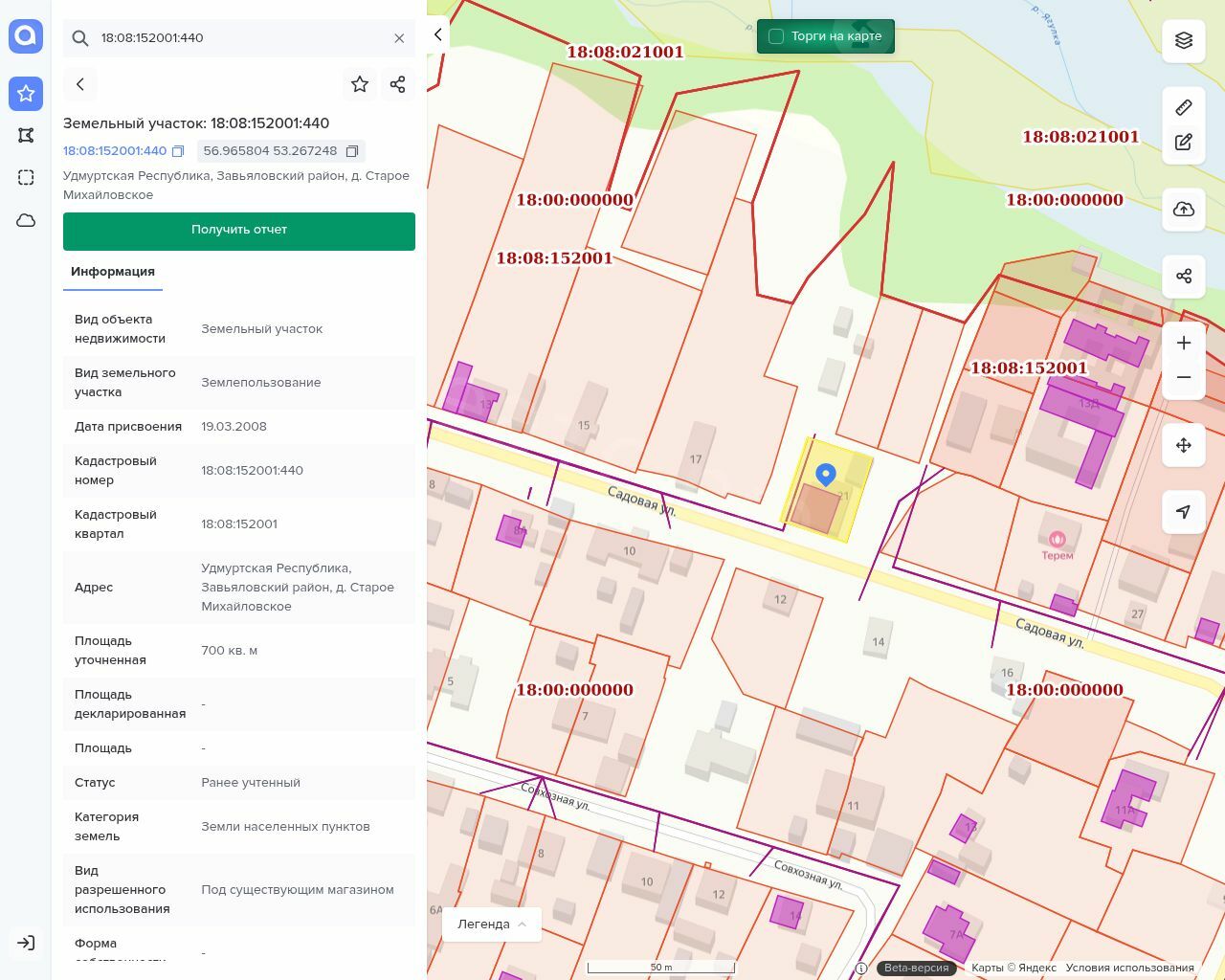This screenshot has width=1225, height=980.
Task: Collapse the left information sidebar
Action: 438,34
